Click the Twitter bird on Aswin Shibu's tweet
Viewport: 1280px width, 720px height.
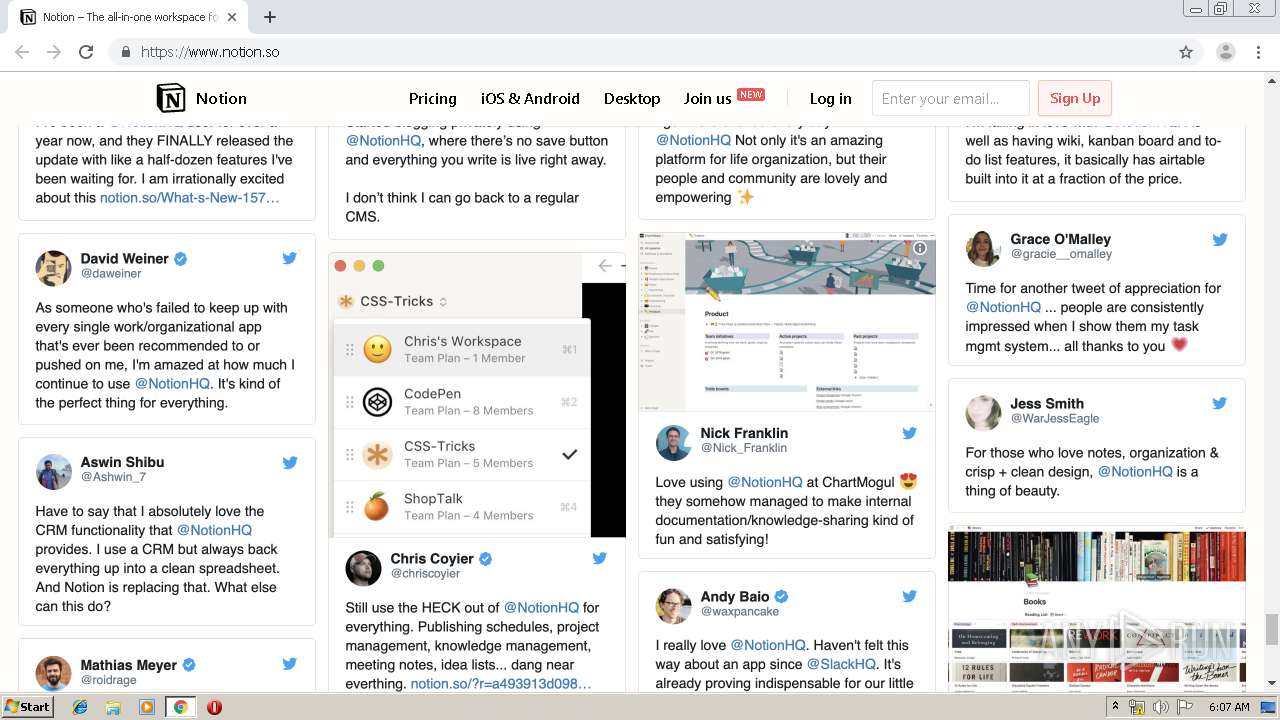[x=289, y=462]
